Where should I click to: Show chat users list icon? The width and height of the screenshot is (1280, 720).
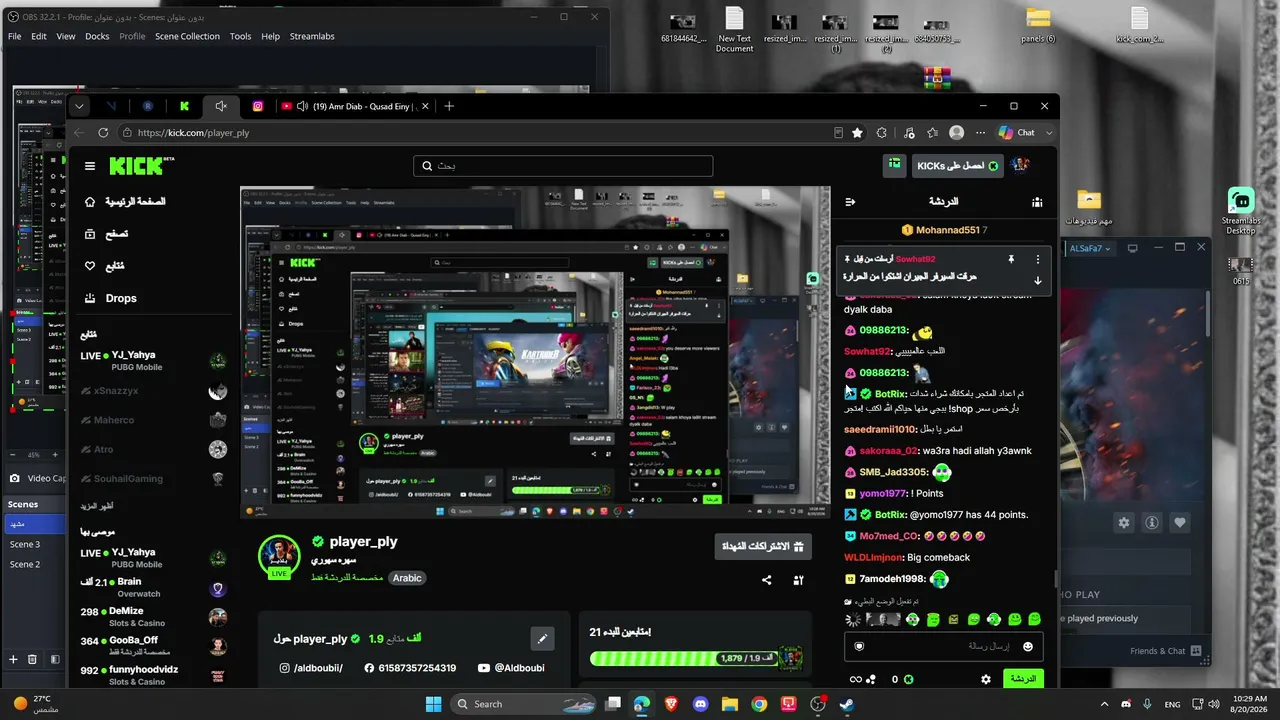coord(1037,202)
